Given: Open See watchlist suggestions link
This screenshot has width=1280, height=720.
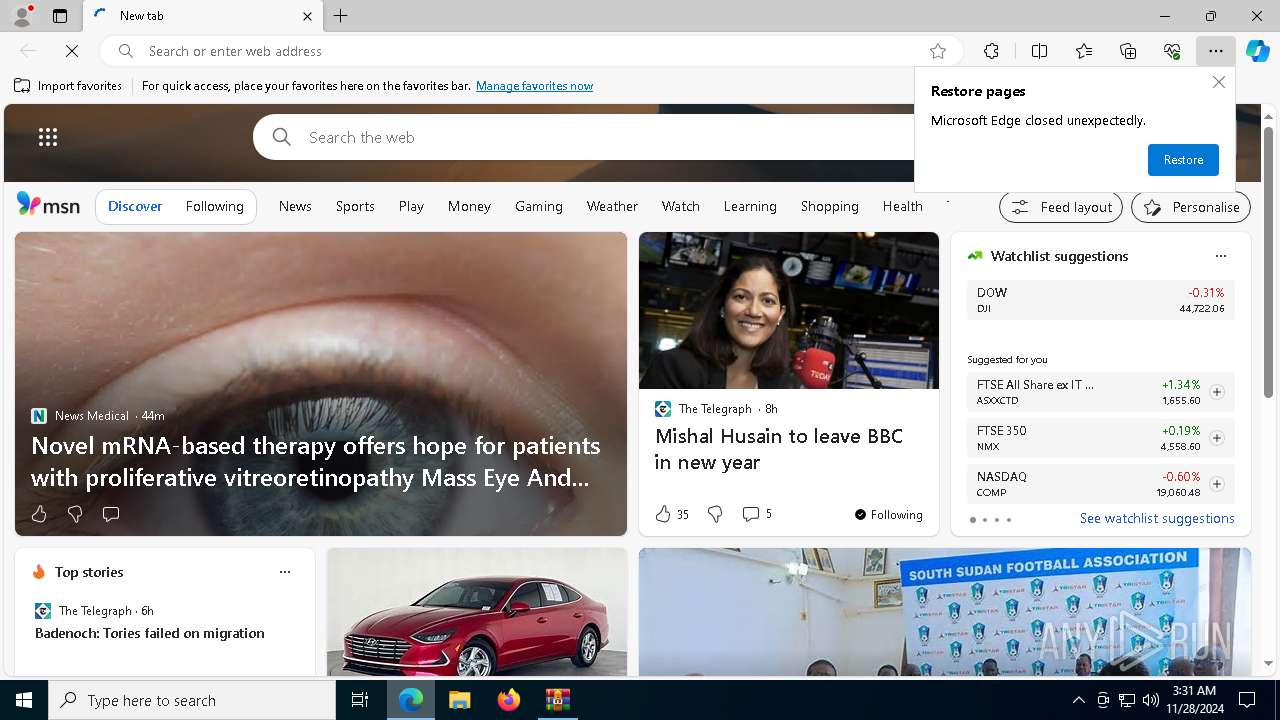Looking at the screenshot, I should [x=1157, y=518].
